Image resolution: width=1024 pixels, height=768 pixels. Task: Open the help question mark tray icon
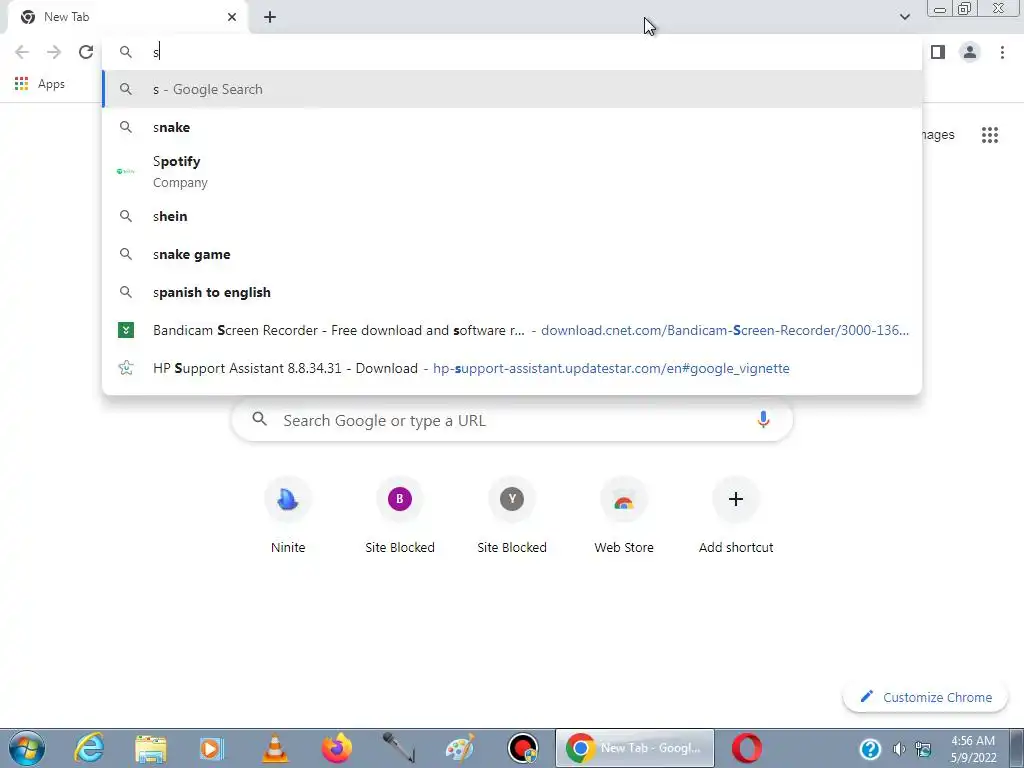[x=870, y=748]
